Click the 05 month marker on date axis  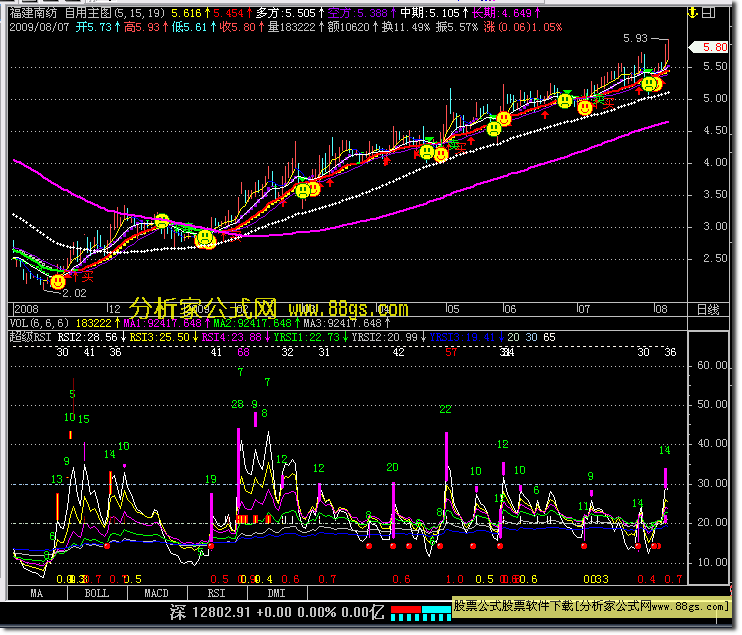pos(453,309)
